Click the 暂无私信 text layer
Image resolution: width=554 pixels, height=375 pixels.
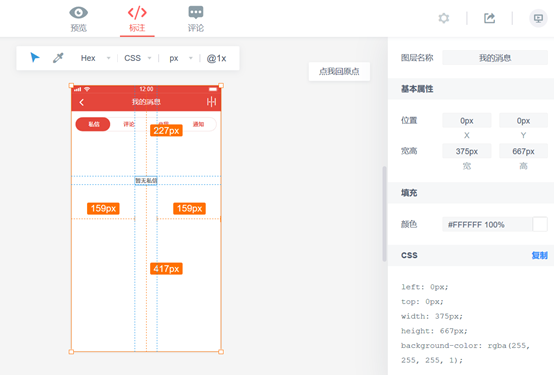(146, 181)
